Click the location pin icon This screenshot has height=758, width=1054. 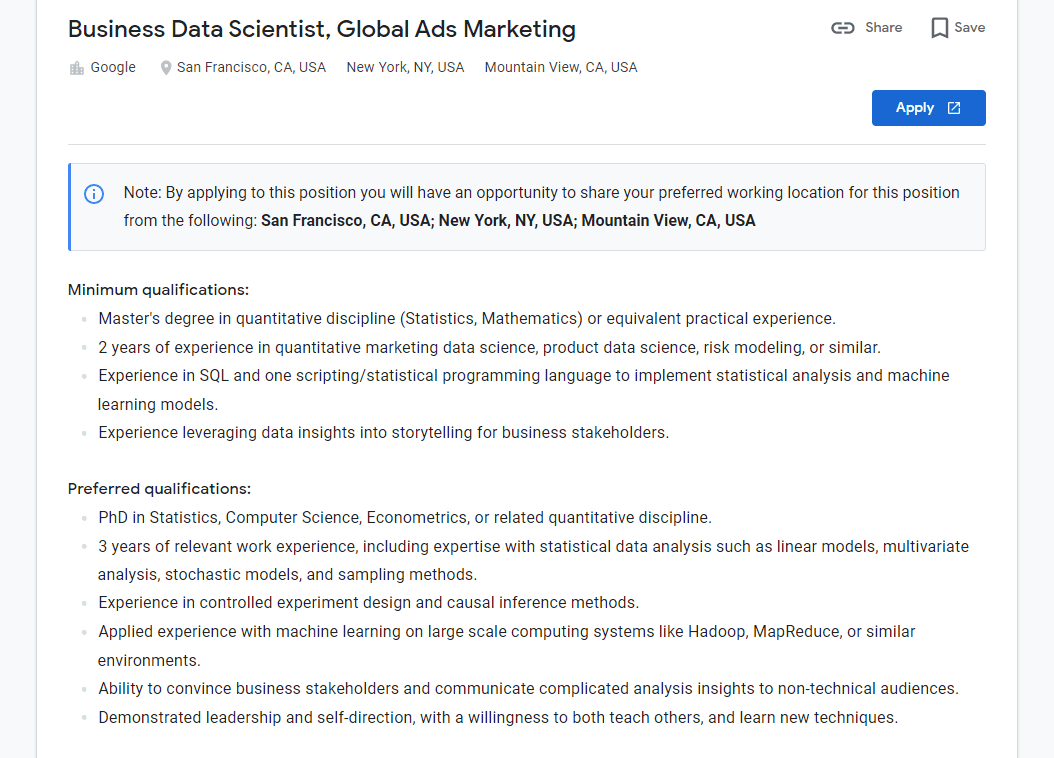pos(165,67)
